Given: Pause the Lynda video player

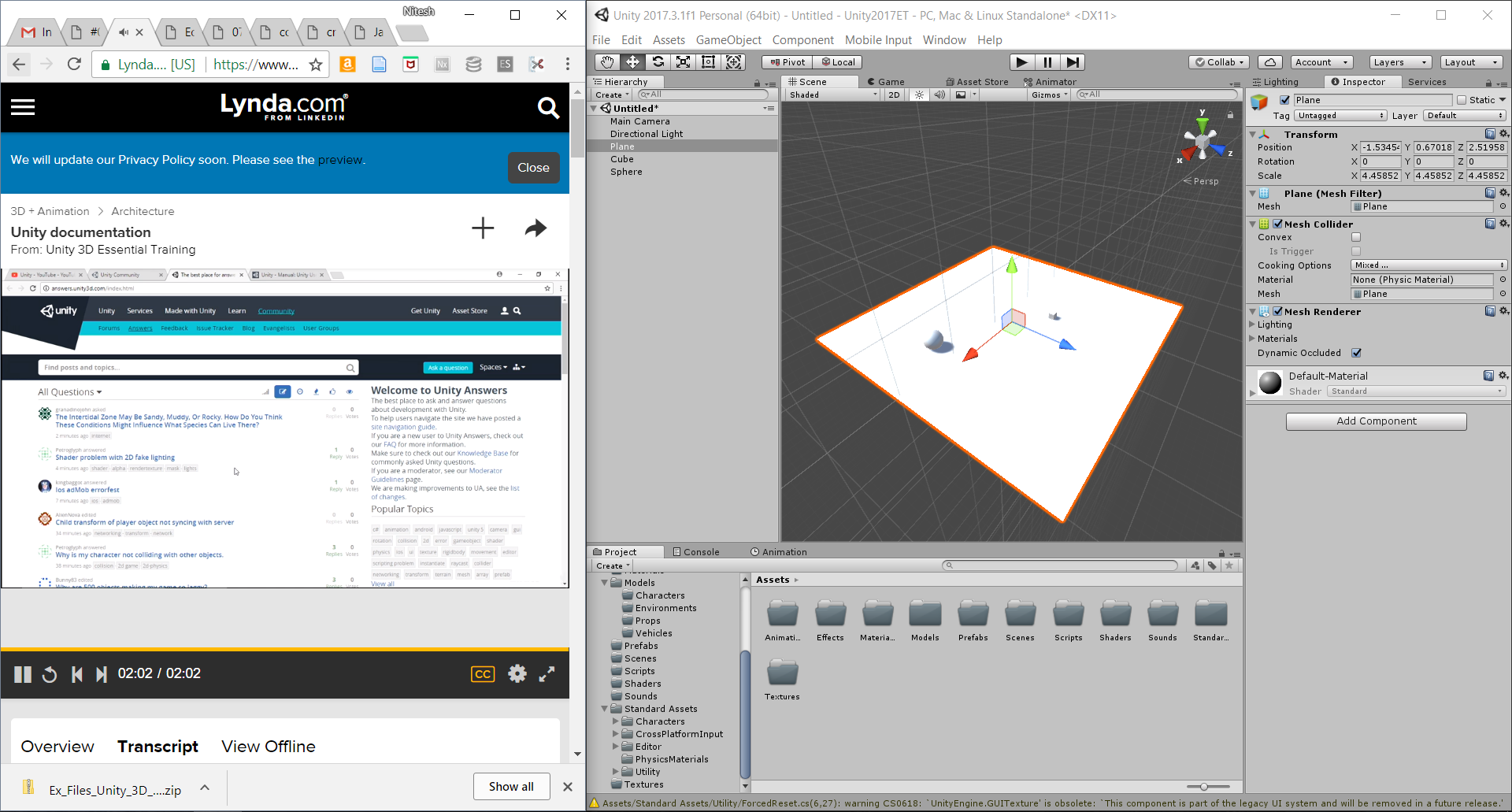Looking at the screenshot, I should click(23, 674).
